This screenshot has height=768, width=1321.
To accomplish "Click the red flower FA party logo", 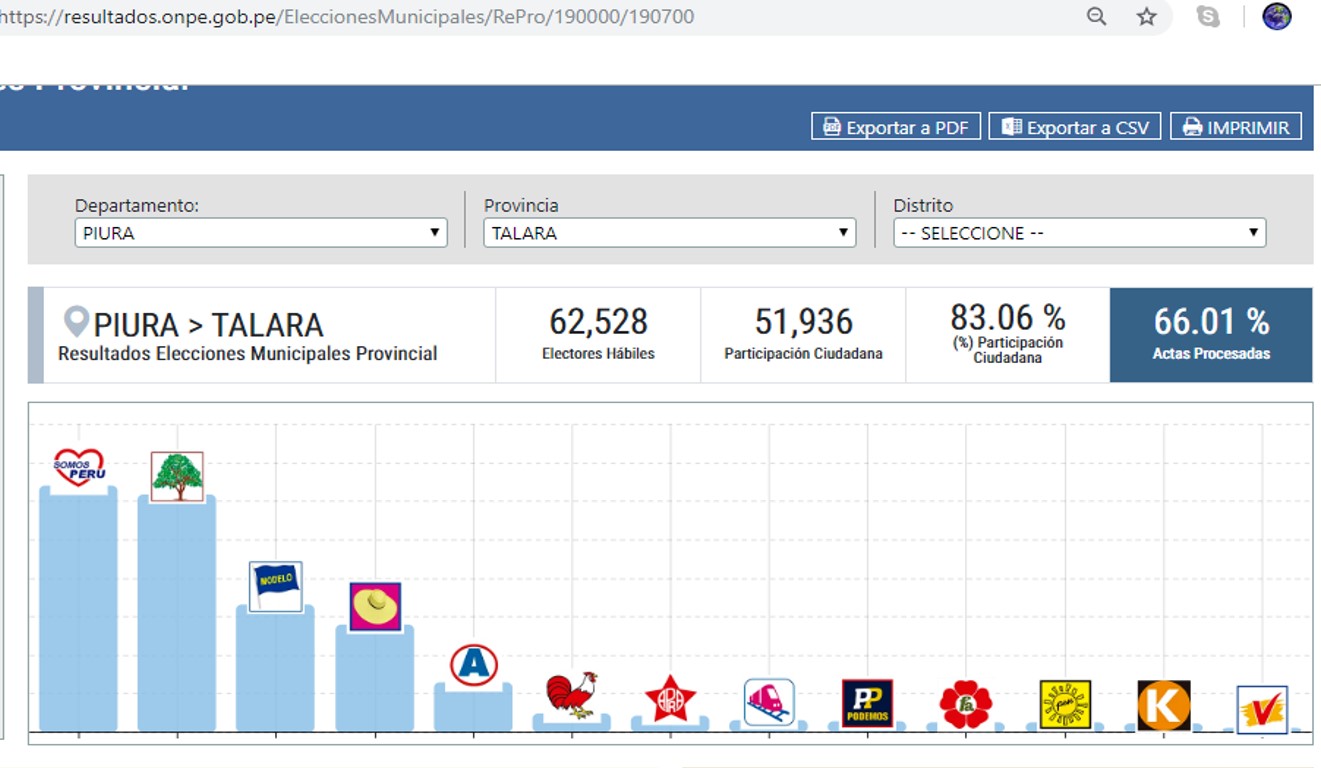I will [966, 704].
